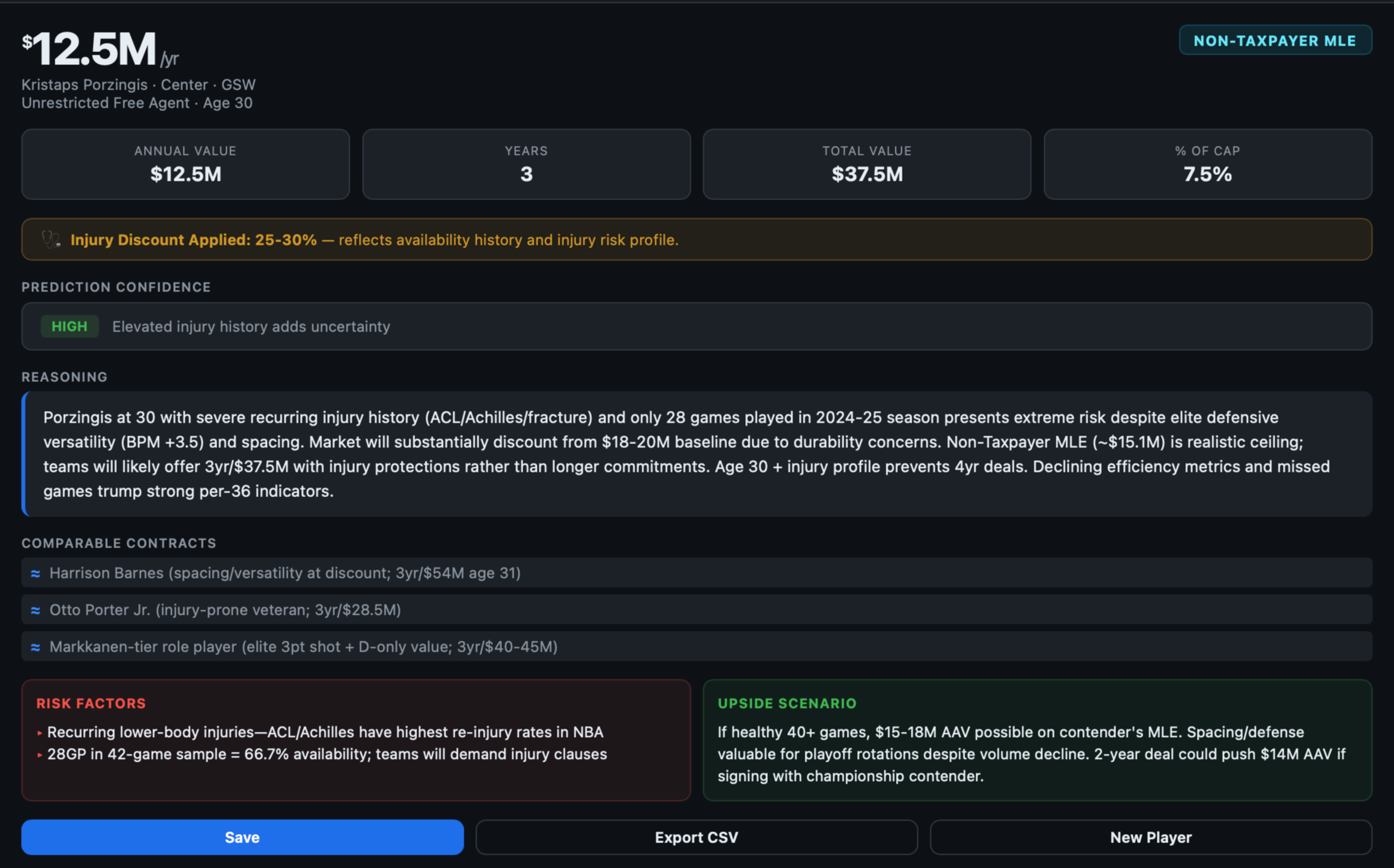
Task: Click the first red risk factor bullet arrow
Action: 40,733
